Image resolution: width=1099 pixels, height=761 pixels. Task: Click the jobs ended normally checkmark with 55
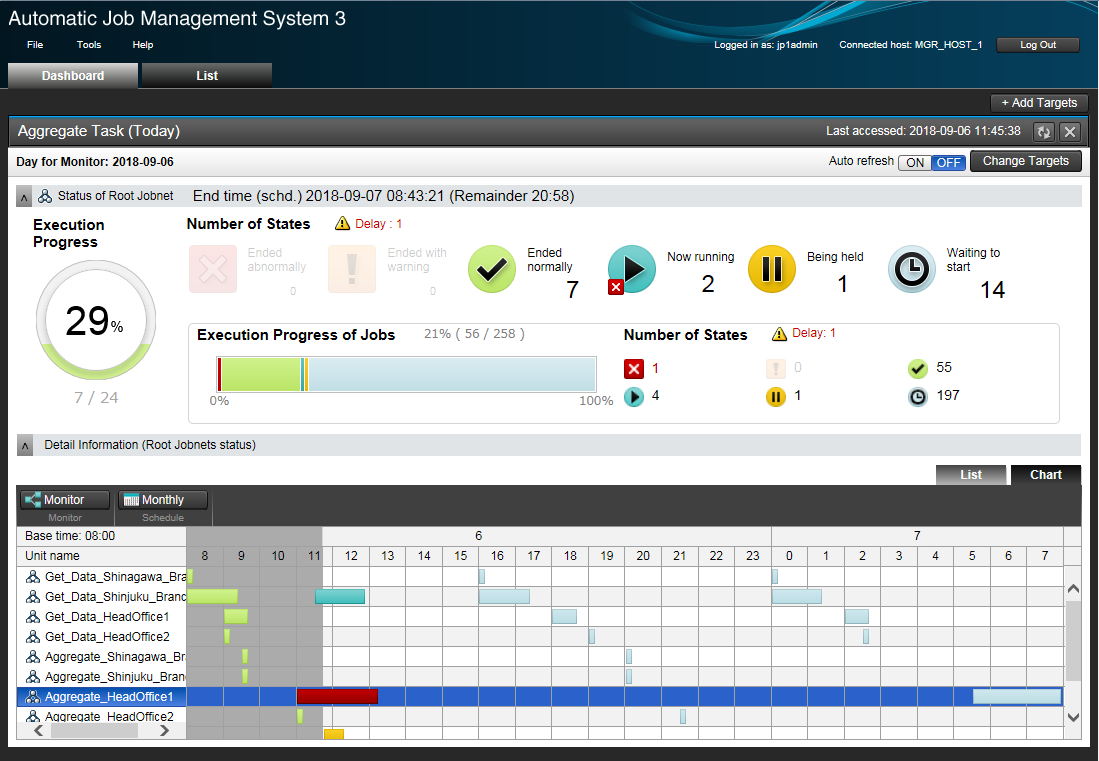(x=917, y=369)
